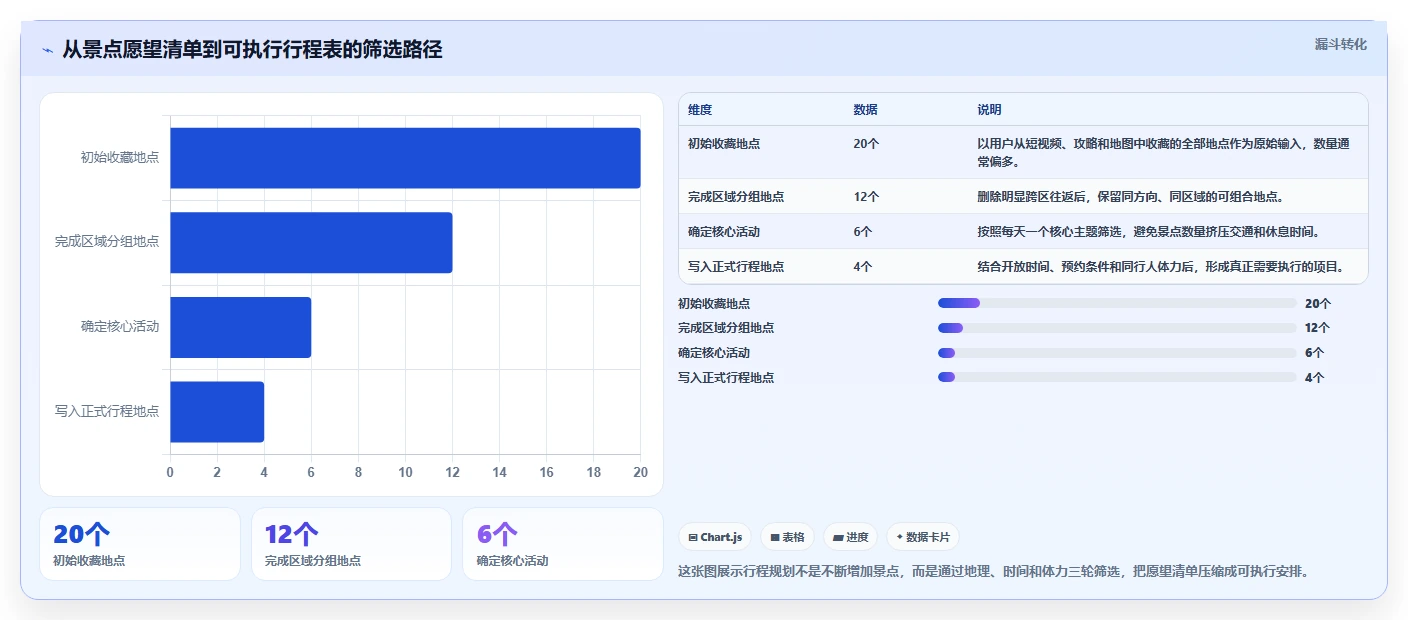Click the x-axis tick label 16
This screenshot has width=1408, height=620.
546,472
